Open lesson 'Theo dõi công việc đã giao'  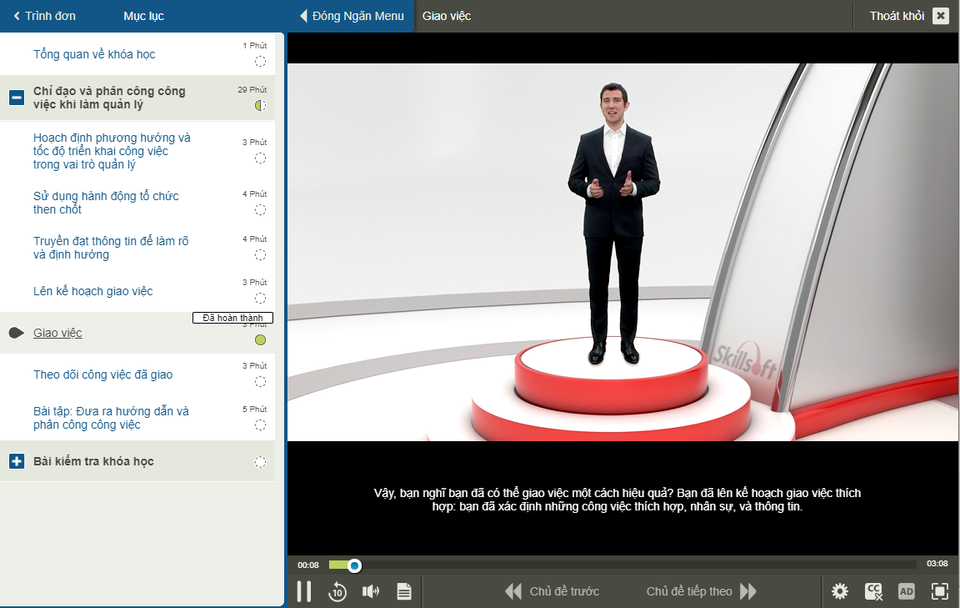pos(103,375)
